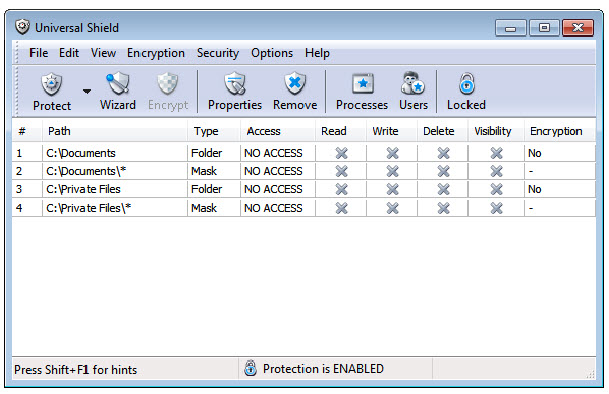
Task: Open Properties from the toolbar
Action: [x=235, y=91]
